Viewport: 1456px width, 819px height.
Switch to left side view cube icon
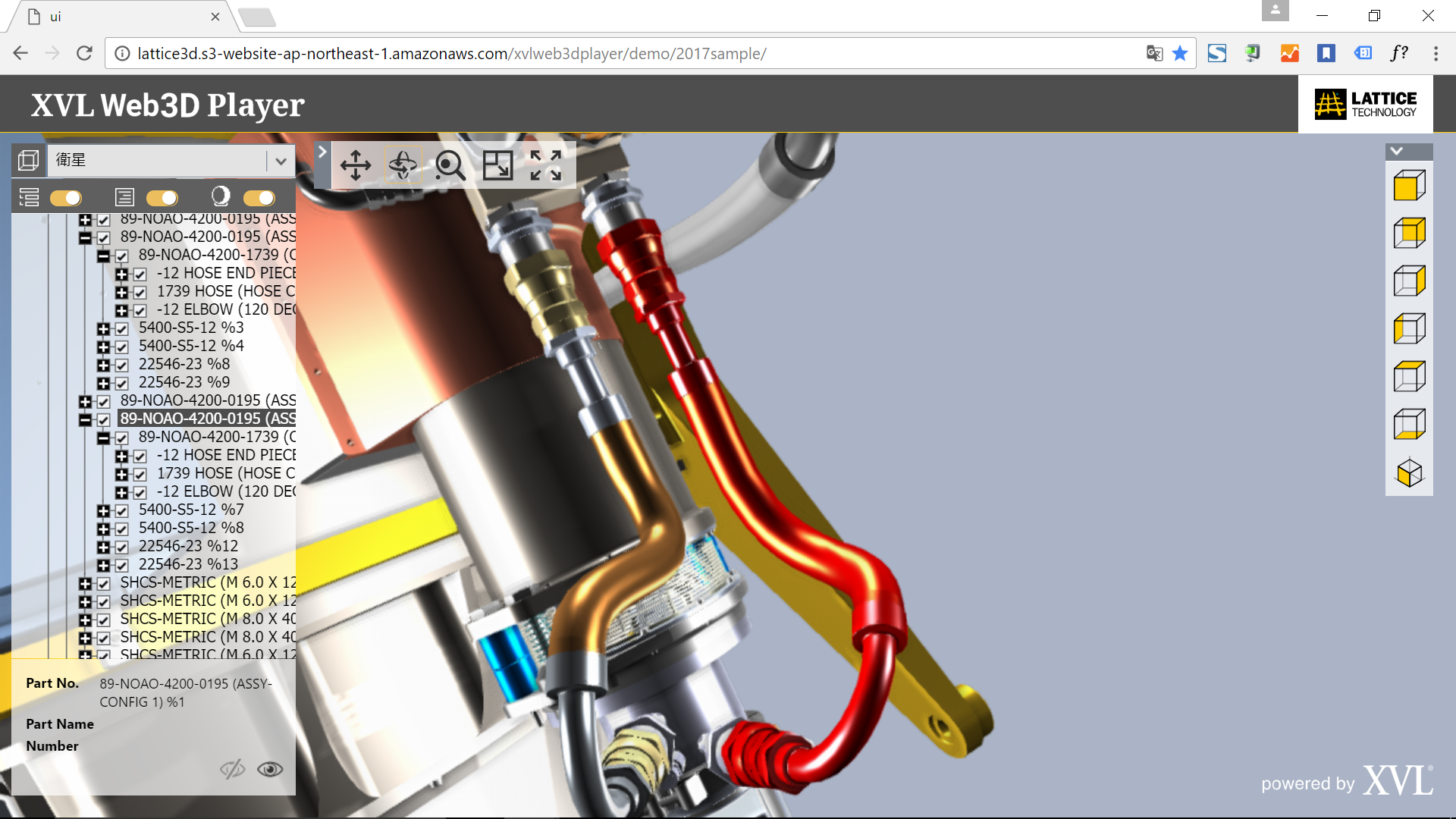click(1409, 329)
